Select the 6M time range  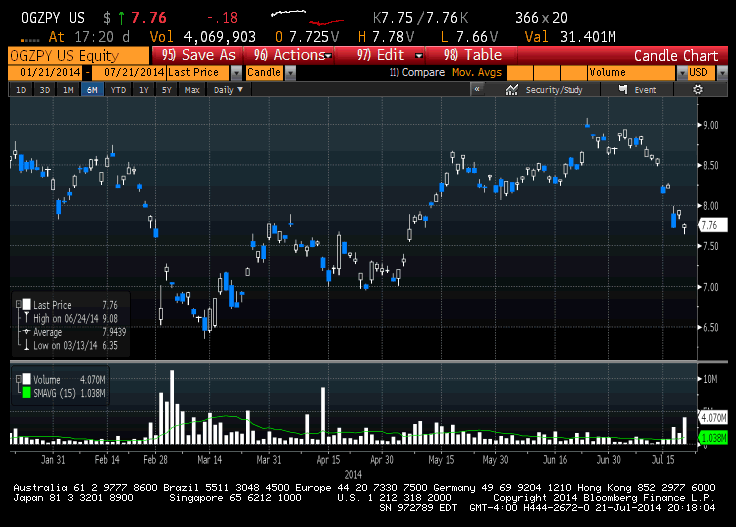92,90
